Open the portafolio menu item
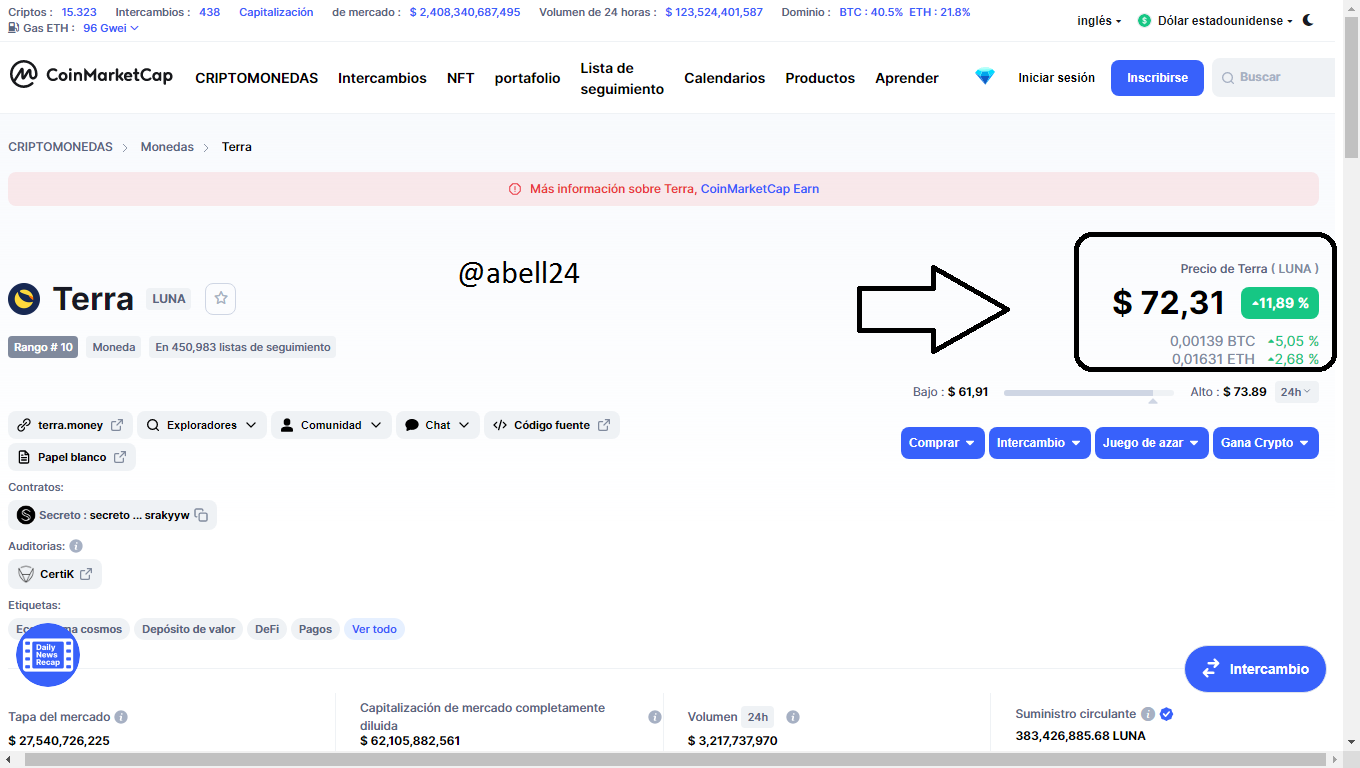This screenshot has height=768, width=1360. point(528,78)
